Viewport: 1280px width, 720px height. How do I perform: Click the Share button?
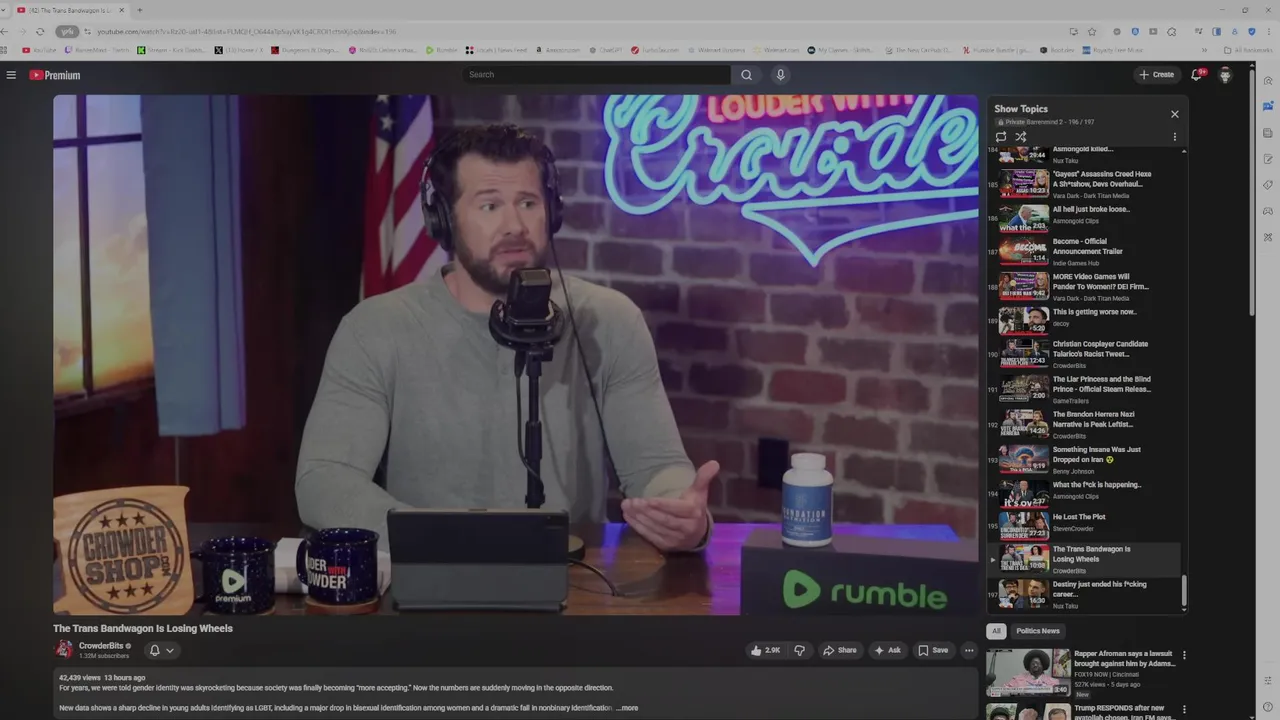pos(840,650)
